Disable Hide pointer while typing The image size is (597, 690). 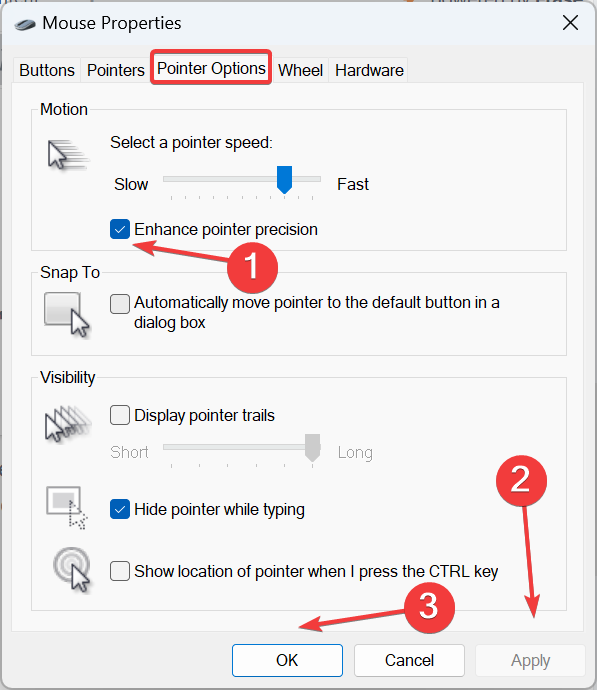(x=120, y=509)
